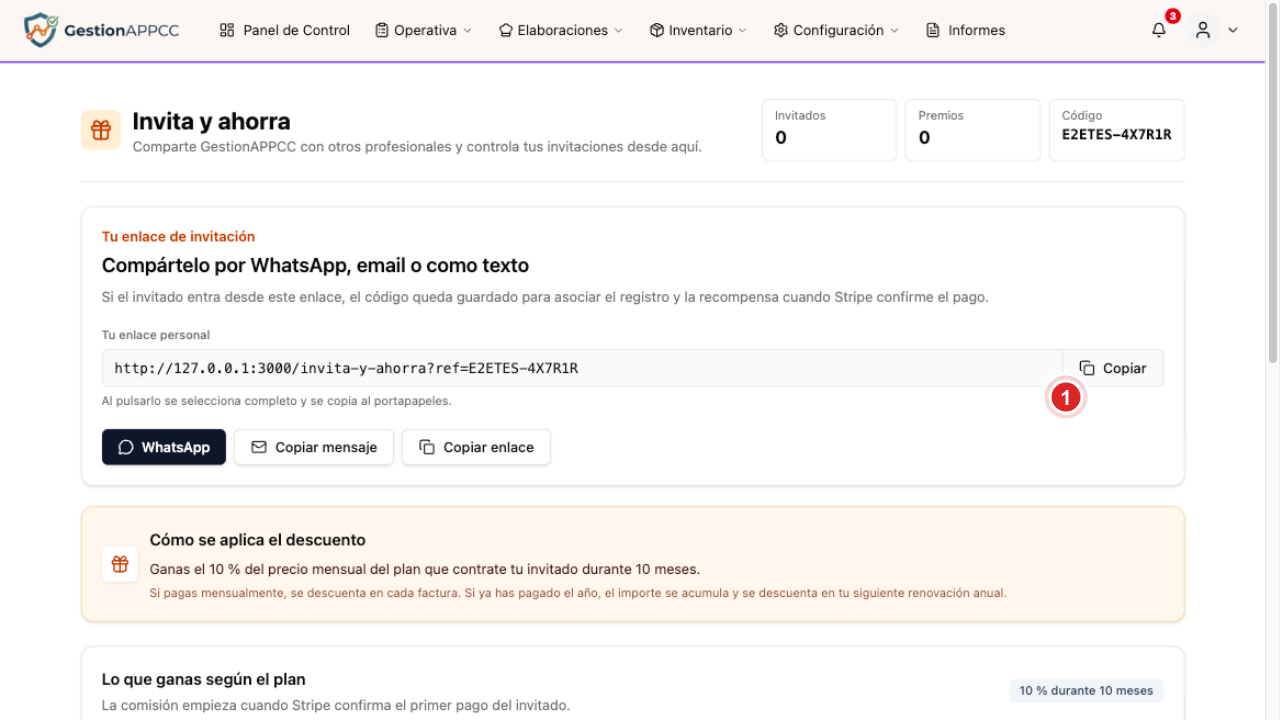Click the Configuración gear icon

(781, 30)
